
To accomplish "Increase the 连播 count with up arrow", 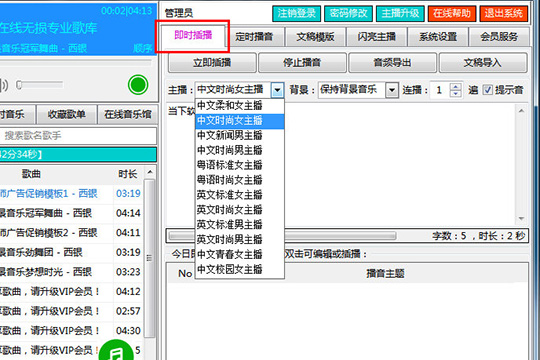I will click(x=456, y=87).
